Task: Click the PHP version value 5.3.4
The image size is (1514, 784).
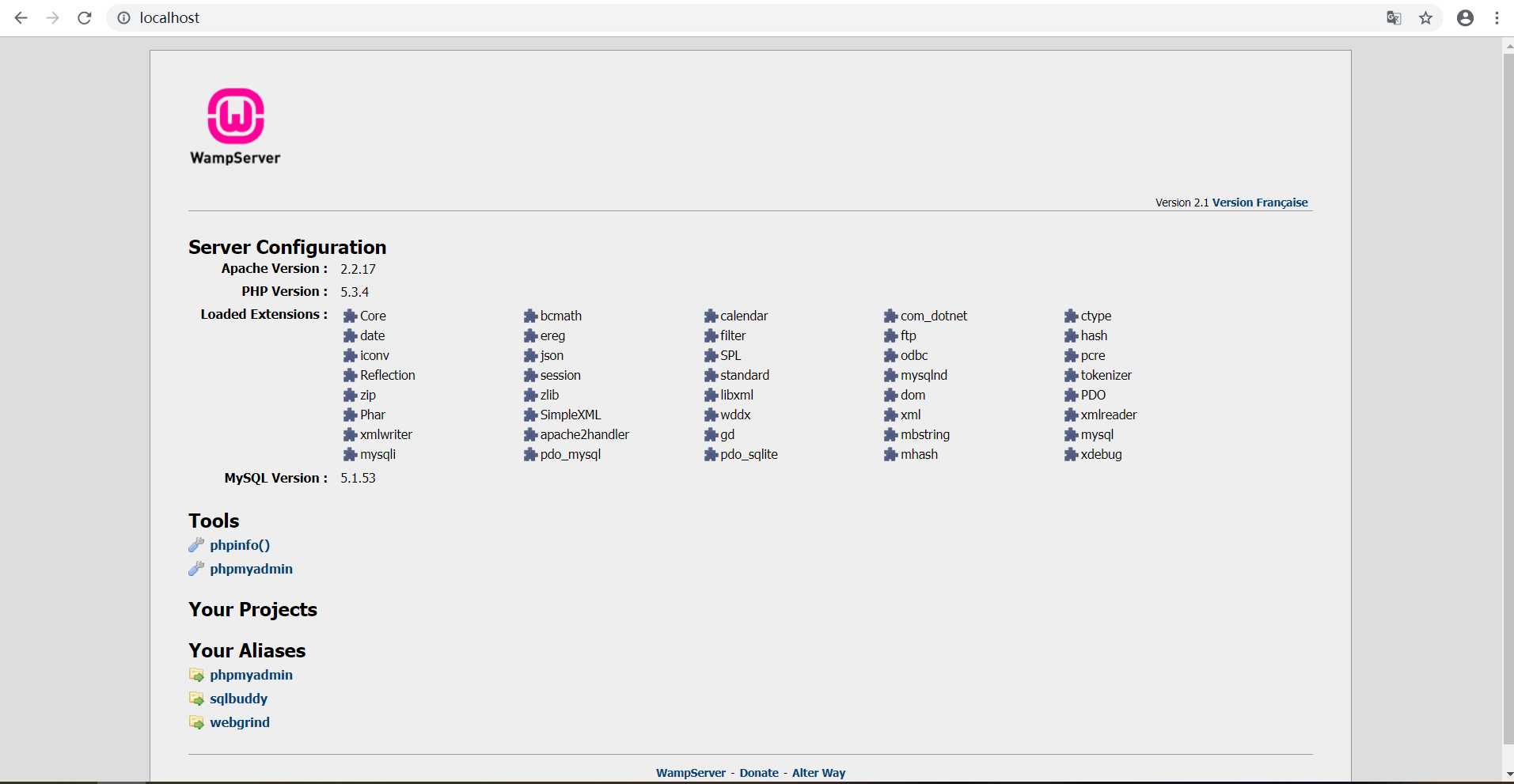Action: pyautogui.click(x=355, y=292)
